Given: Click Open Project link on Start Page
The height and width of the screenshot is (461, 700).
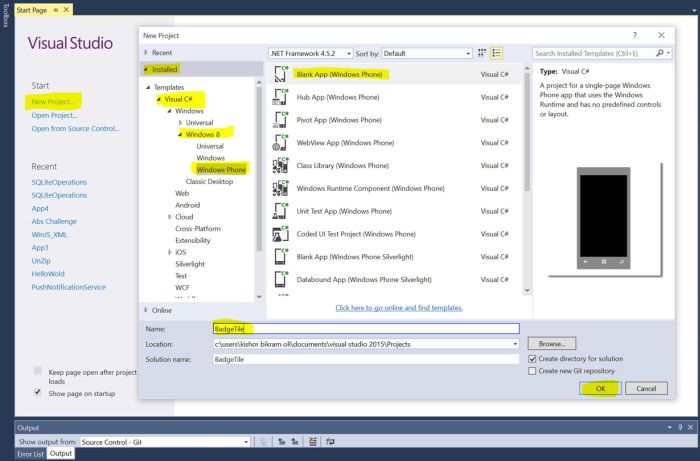Looking at the screenshot, I should click(54, 115).
